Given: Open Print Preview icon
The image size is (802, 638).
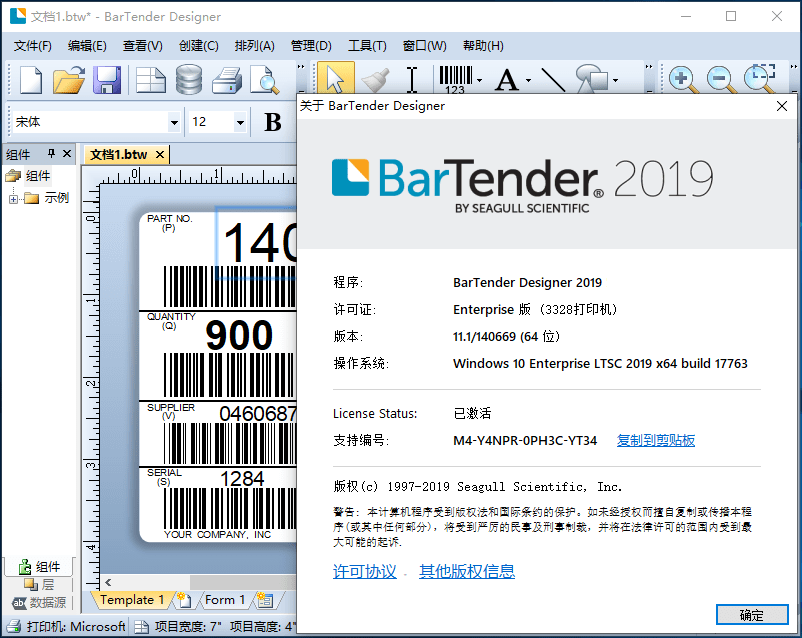Looking at the screenshot, I should point(265,80).
